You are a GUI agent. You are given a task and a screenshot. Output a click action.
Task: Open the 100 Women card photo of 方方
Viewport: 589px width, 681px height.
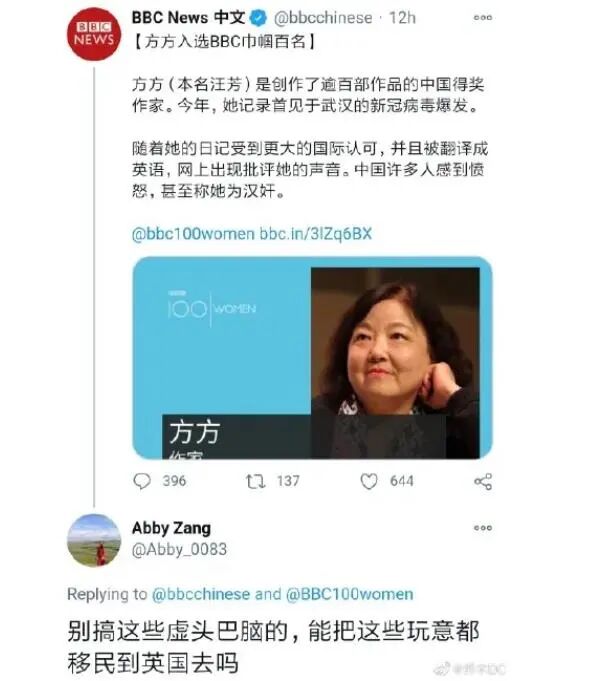[x=395, y=363]
